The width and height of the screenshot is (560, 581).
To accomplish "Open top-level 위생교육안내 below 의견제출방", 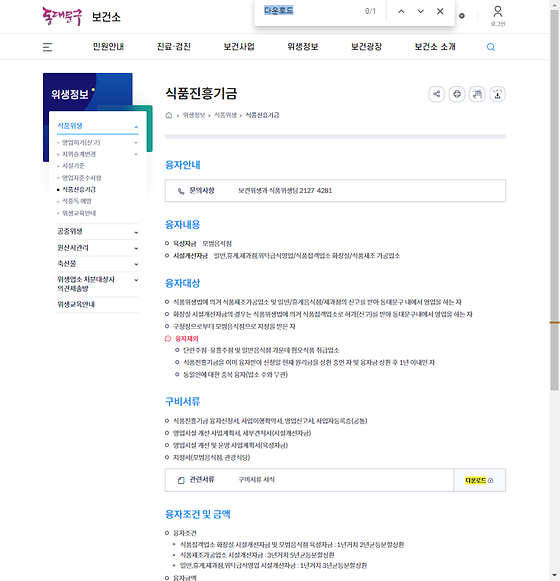I will 76,305.
